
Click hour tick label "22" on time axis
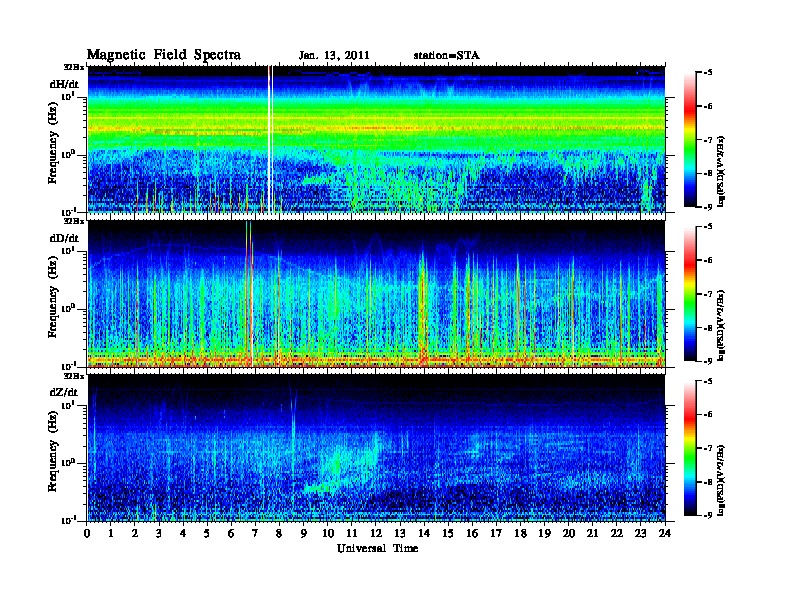coord(617,534)
